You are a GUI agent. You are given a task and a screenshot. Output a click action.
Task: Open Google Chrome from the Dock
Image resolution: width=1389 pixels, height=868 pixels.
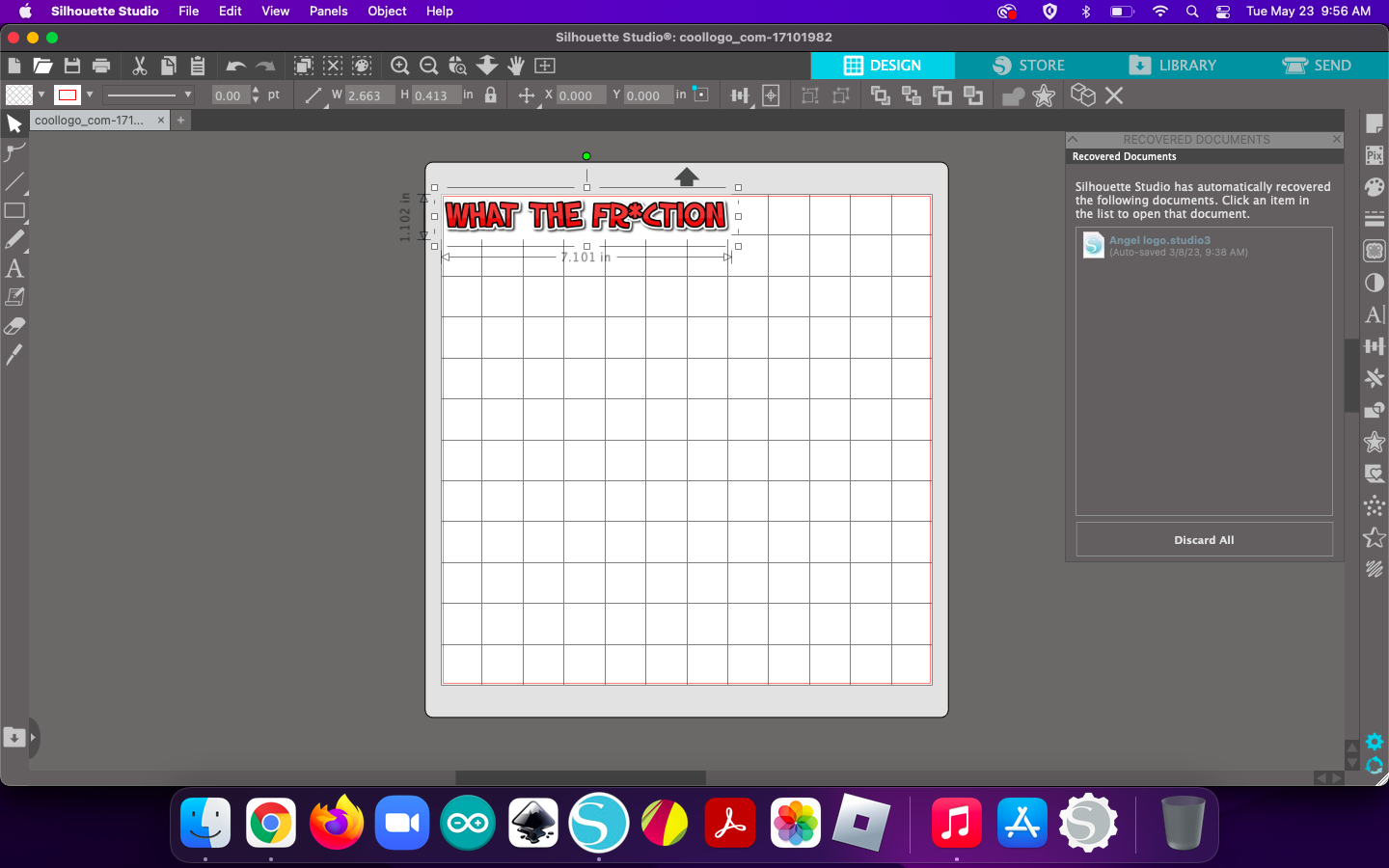[x=271, y=824]
